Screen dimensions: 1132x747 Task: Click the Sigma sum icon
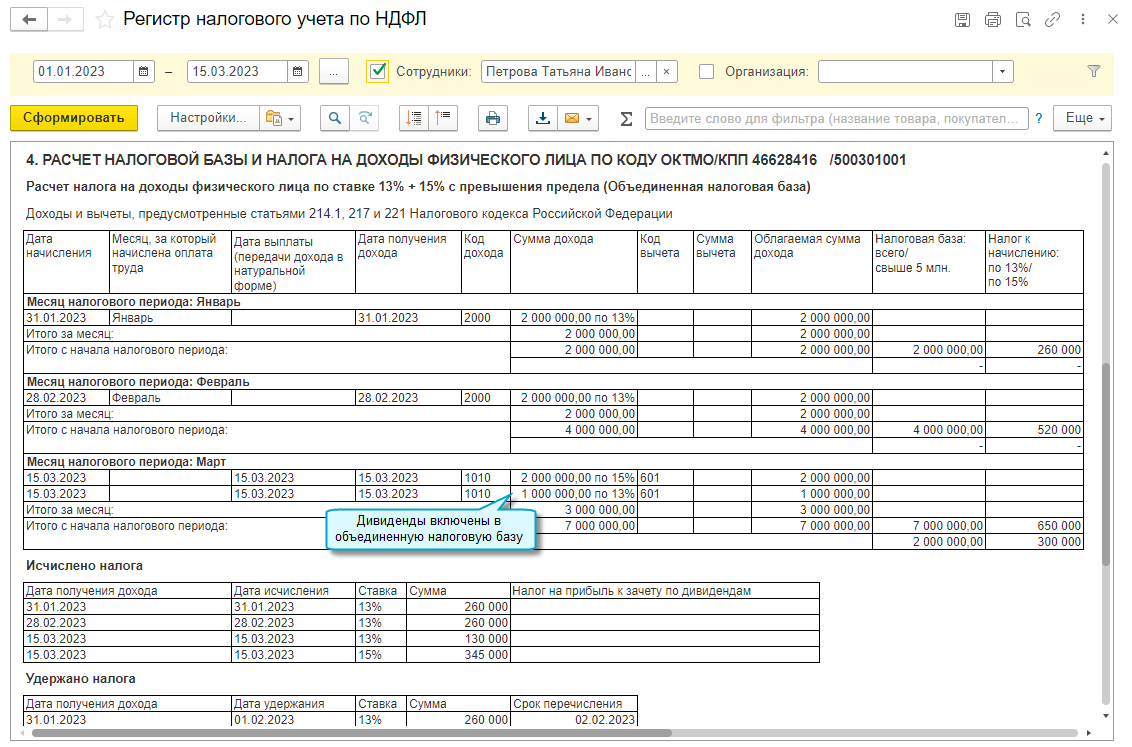(627, 119)
